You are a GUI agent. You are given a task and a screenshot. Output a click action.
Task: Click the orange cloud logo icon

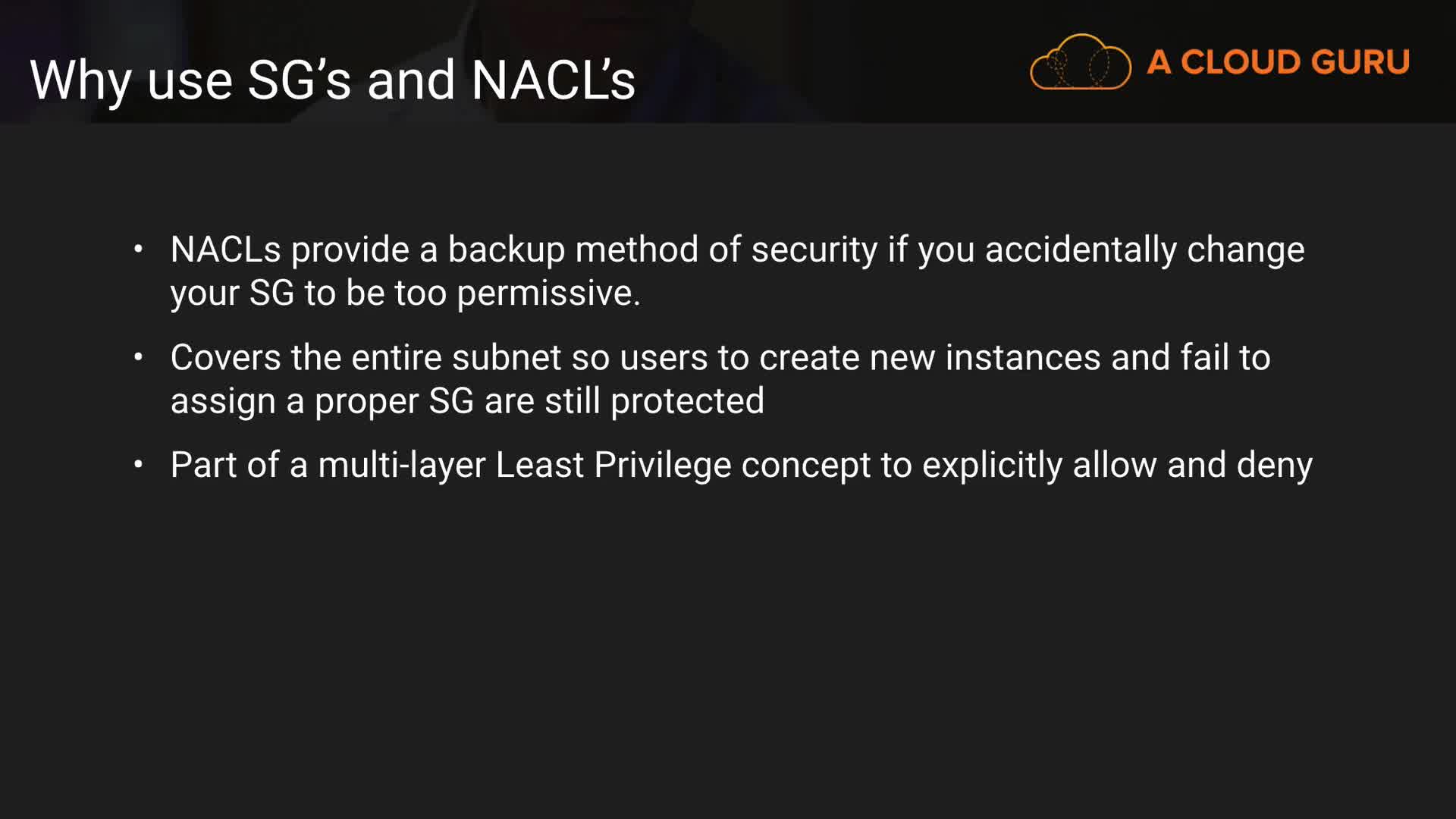1080,62
